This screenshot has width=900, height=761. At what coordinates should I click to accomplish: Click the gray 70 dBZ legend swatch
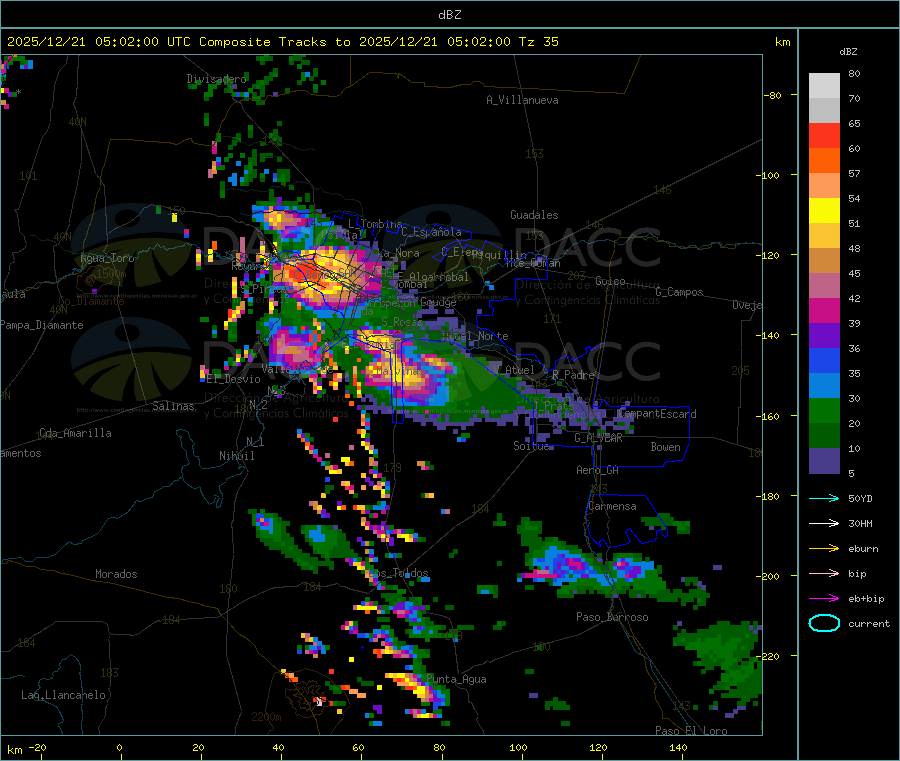pos(824,111)
